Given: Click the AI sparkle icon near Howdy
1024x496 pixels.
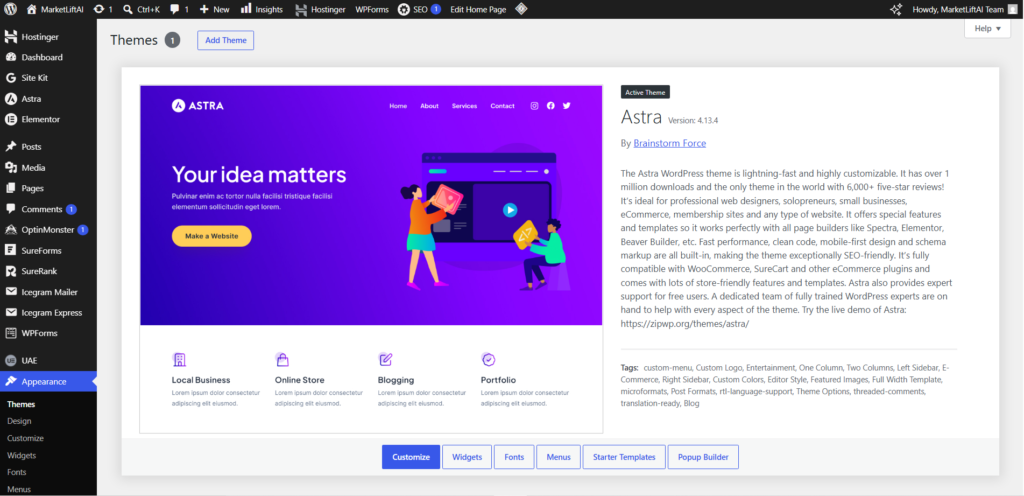Looking at the screenshot, I should (896, 9).
